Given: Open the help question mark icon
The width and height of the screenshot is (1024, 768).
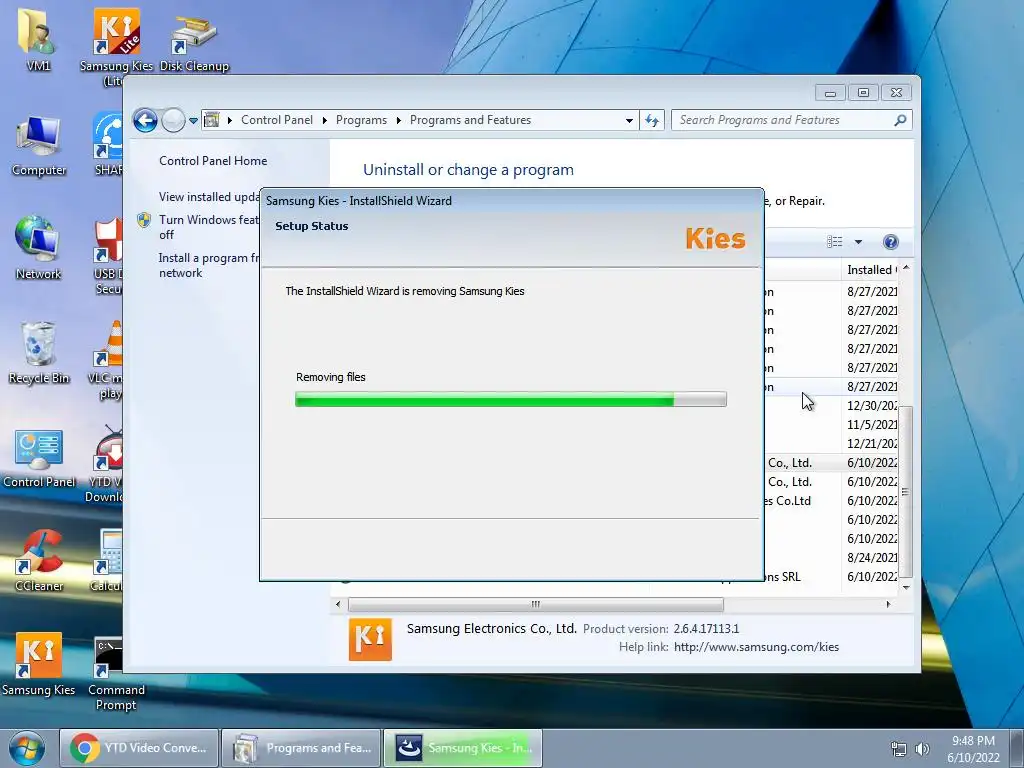Looking at the screenshot, I should (x=890, y=242).
